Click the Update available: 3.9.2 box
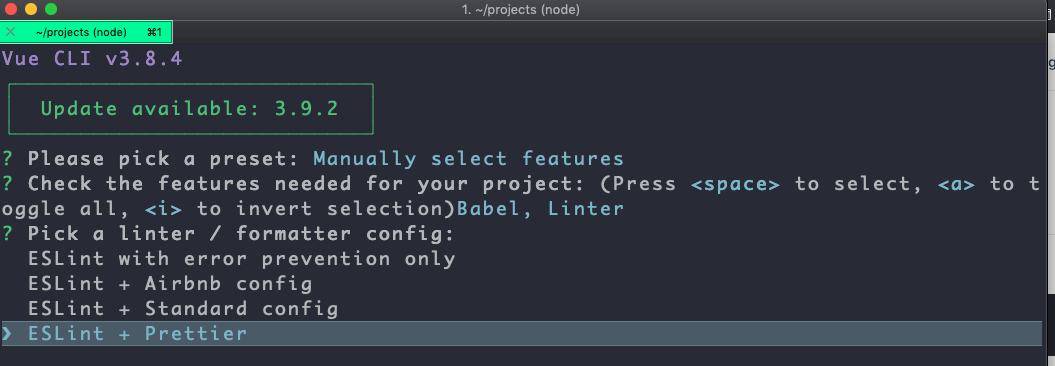 pyautogui.click(x=190, y=109)
